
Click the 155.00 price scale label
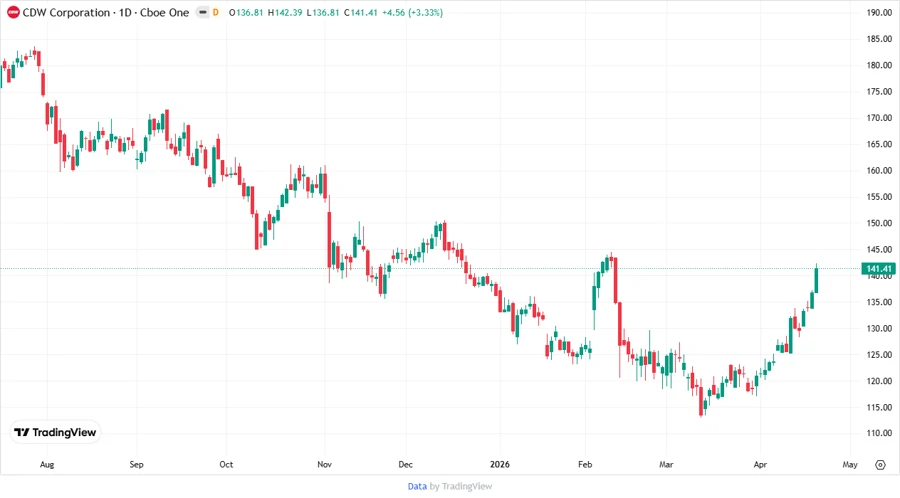879,197
